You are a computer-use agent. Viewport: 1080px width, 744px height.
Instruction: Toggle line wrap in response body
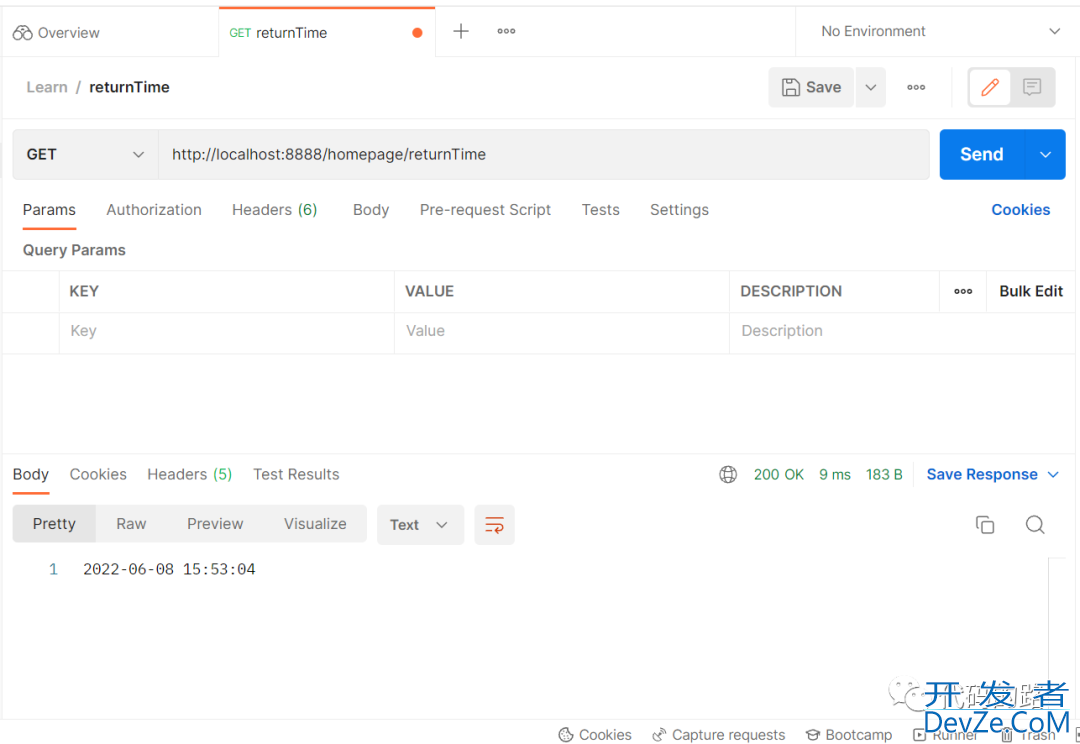click(494, 525)
